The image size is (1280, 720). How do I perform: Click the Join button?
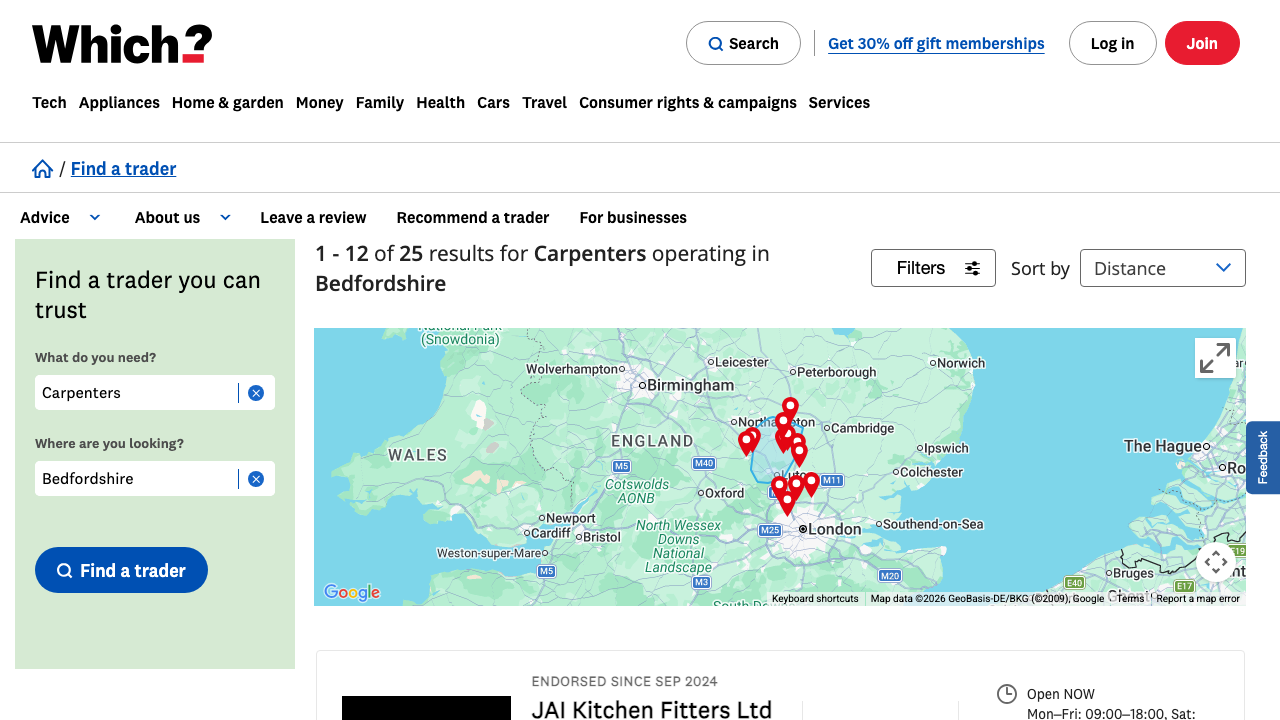point(1202,43)
